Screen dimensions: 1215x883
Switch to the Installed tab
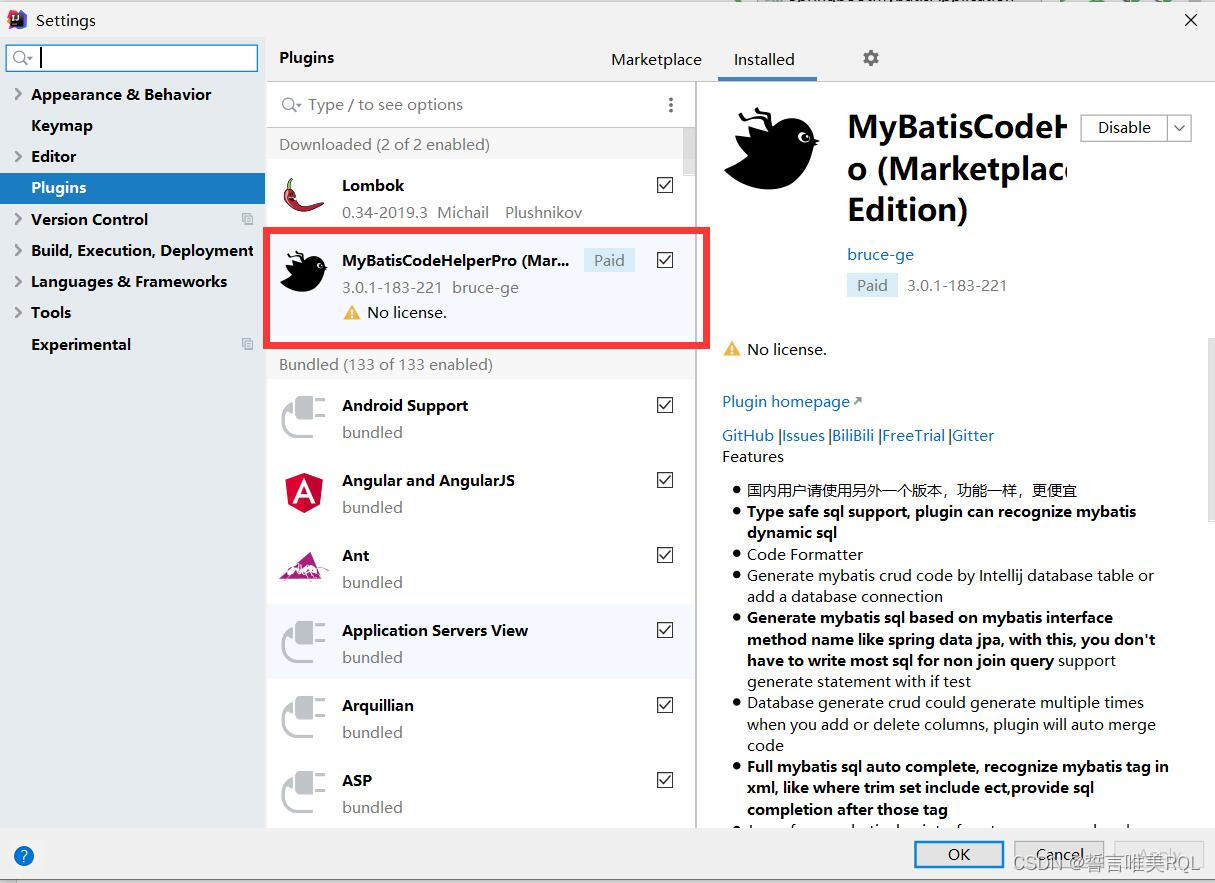tap(764, 60)
